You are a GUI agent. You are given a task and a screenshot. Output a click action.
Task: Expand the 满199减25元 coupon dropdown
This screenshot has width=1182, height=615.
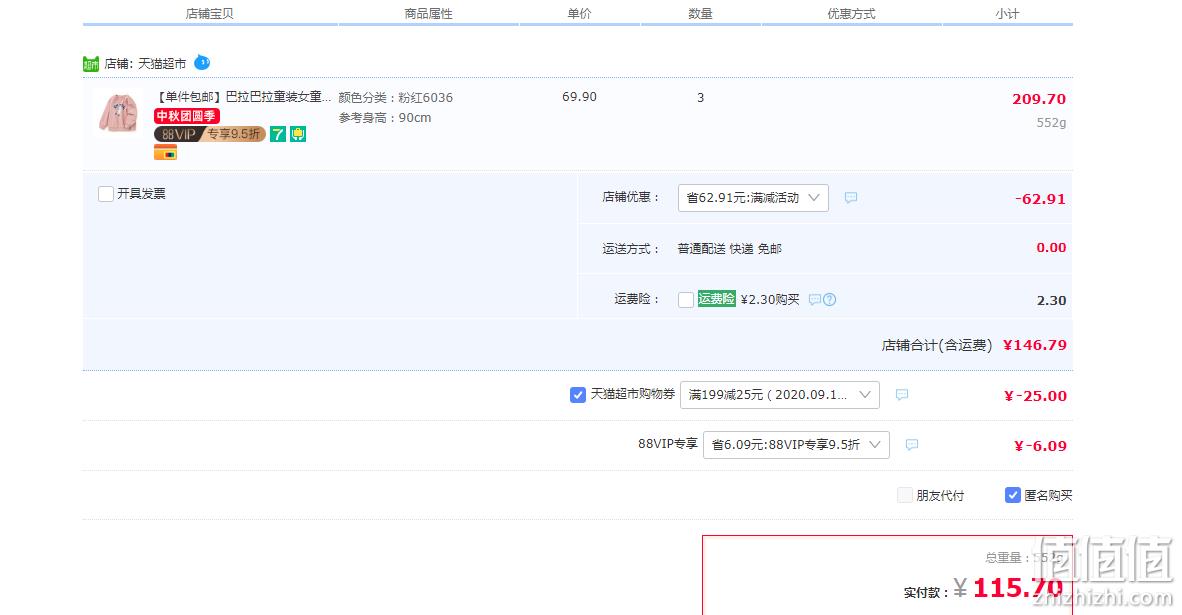click(x=779, y=395)
